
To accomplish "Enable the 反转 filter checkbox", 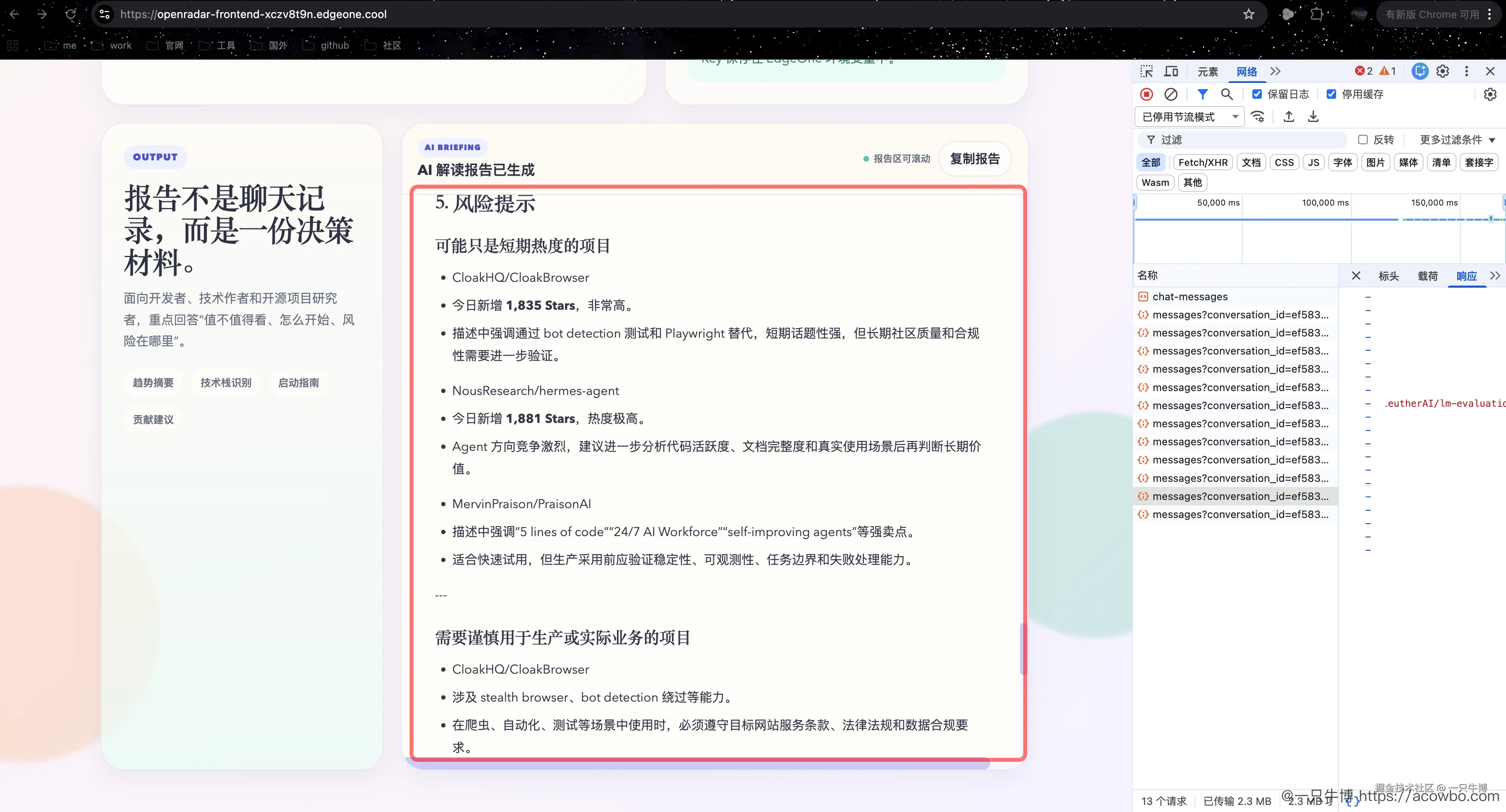I will (x=1363, y=140).
